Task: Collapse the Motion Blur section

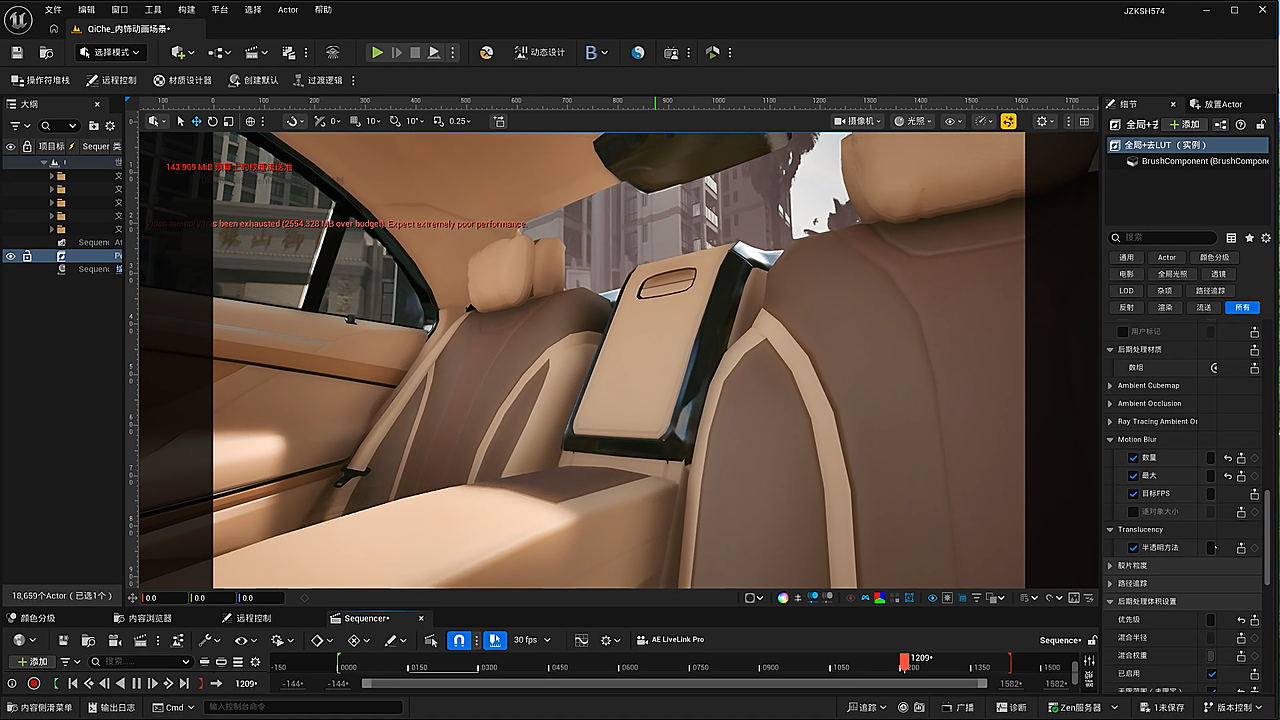Action: pos(1110,439)
